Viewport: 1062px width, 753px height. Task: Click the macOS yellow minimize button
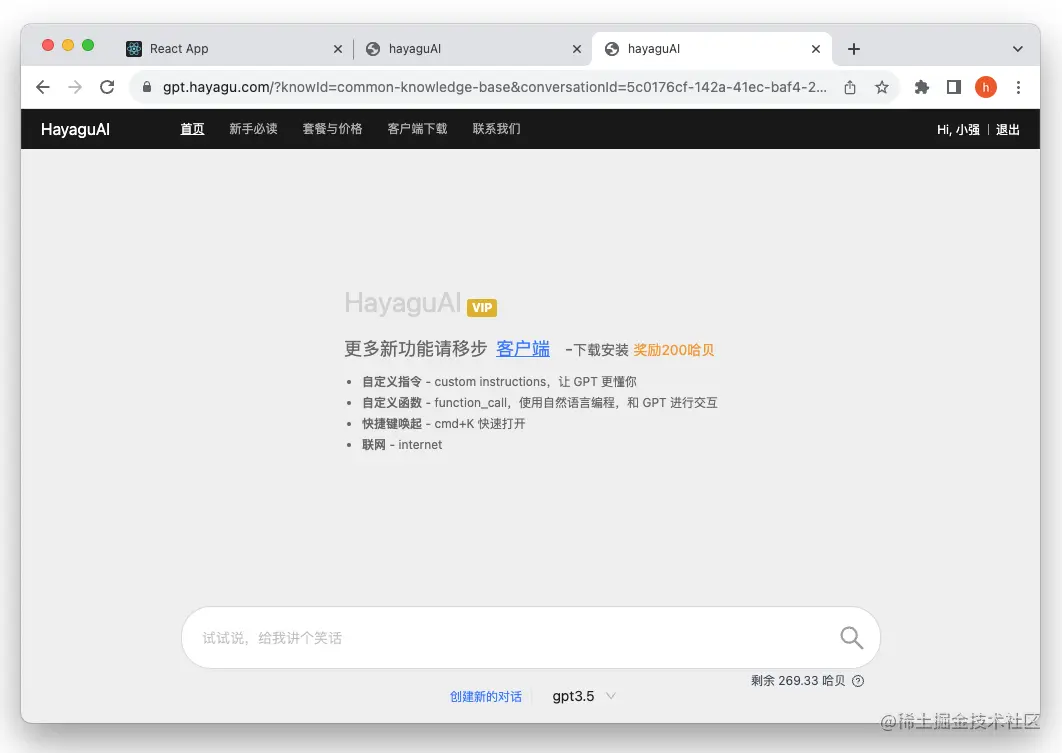point(68,45)
